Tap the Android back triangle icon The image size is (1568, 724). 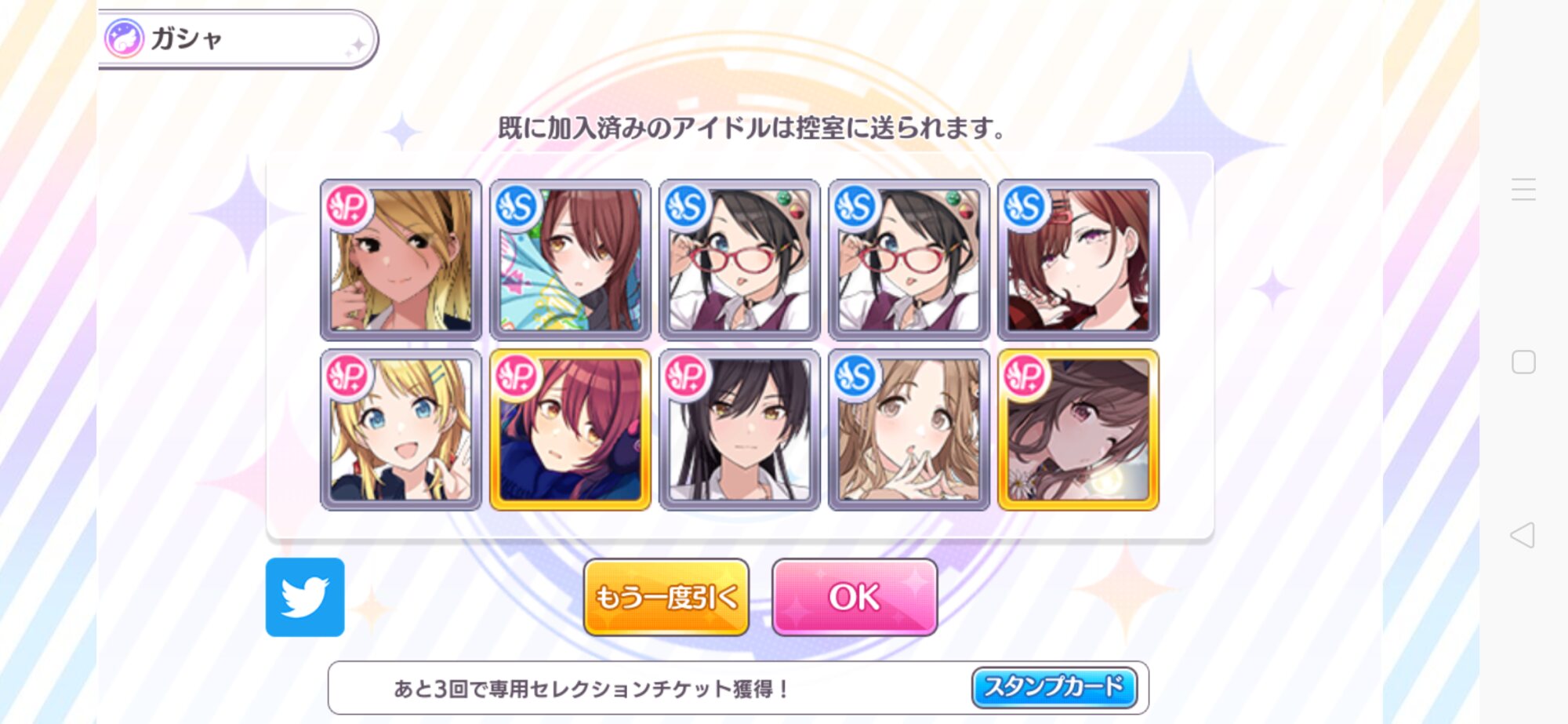point(1523,535)
